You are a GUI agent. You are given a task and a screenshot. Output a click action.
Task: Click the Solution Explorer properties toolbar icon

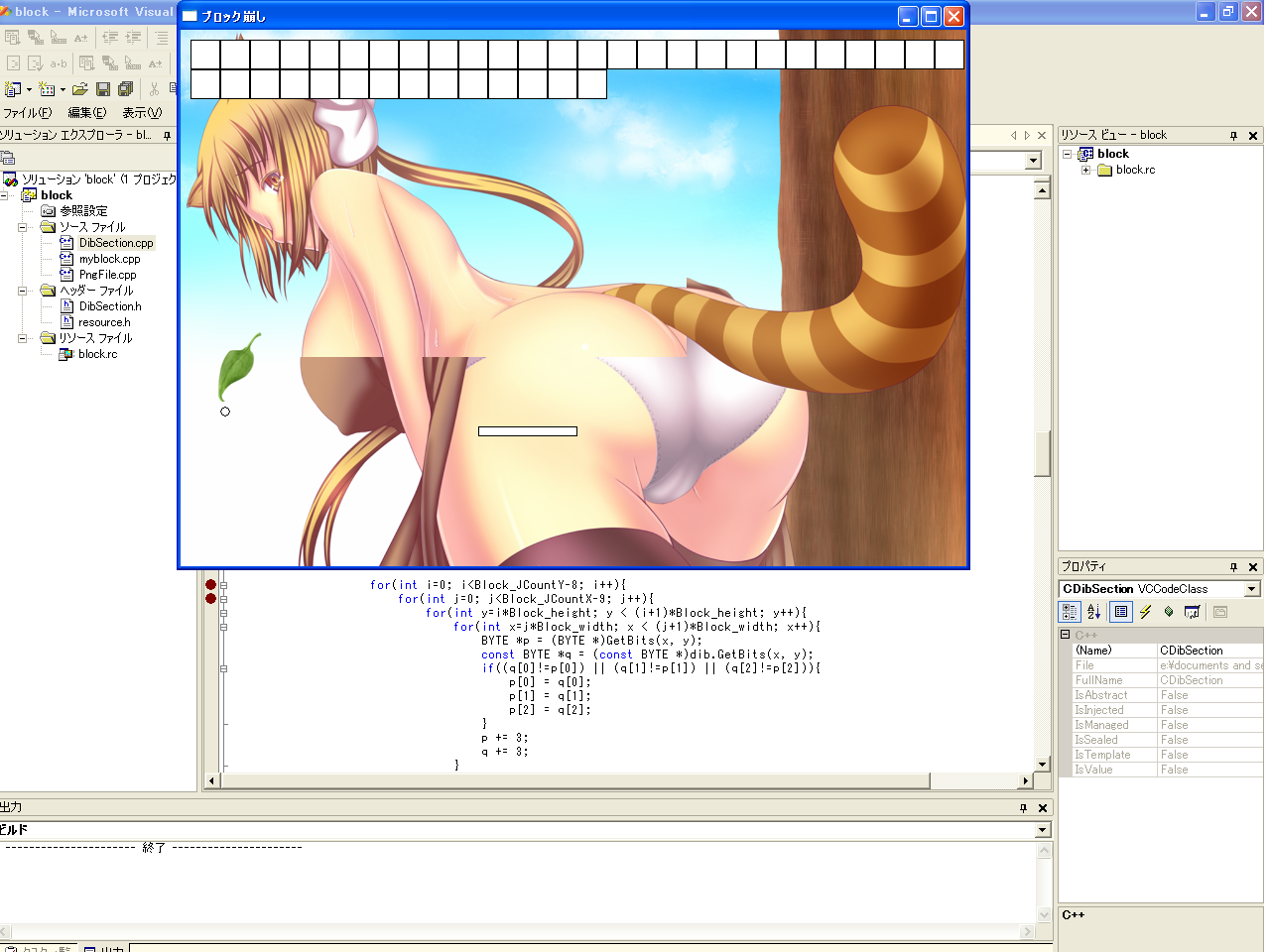[x=8, y=158]
